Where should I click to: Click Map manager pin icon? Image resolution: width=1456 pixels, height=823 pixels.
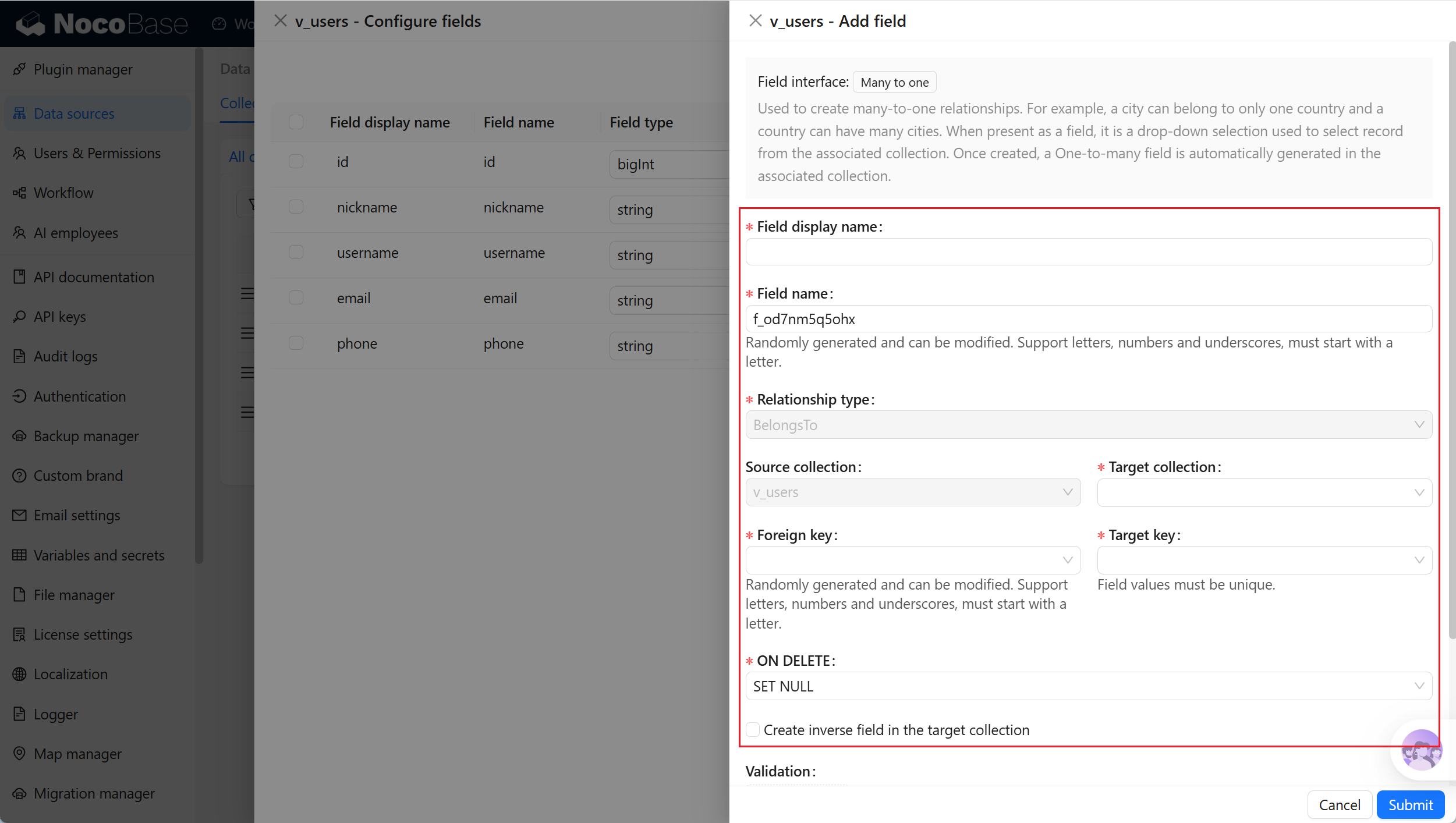click(x=19, y=754)
